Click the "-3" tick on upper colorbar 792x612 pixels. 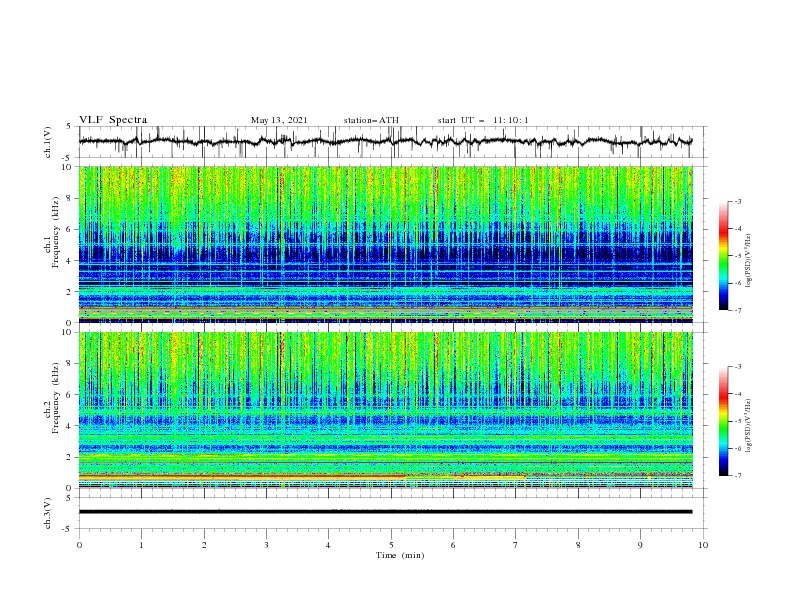tap(738, 201)
